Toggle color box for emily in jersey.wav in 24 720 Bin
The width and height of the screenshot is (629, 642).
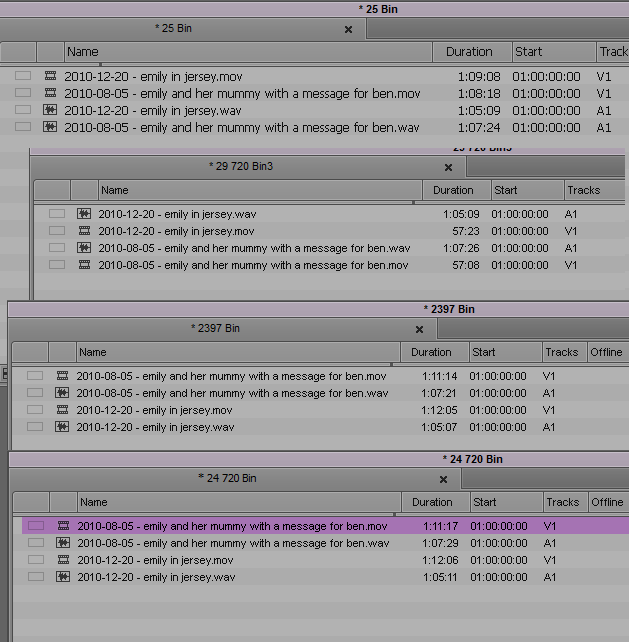[x=36, y=576]
